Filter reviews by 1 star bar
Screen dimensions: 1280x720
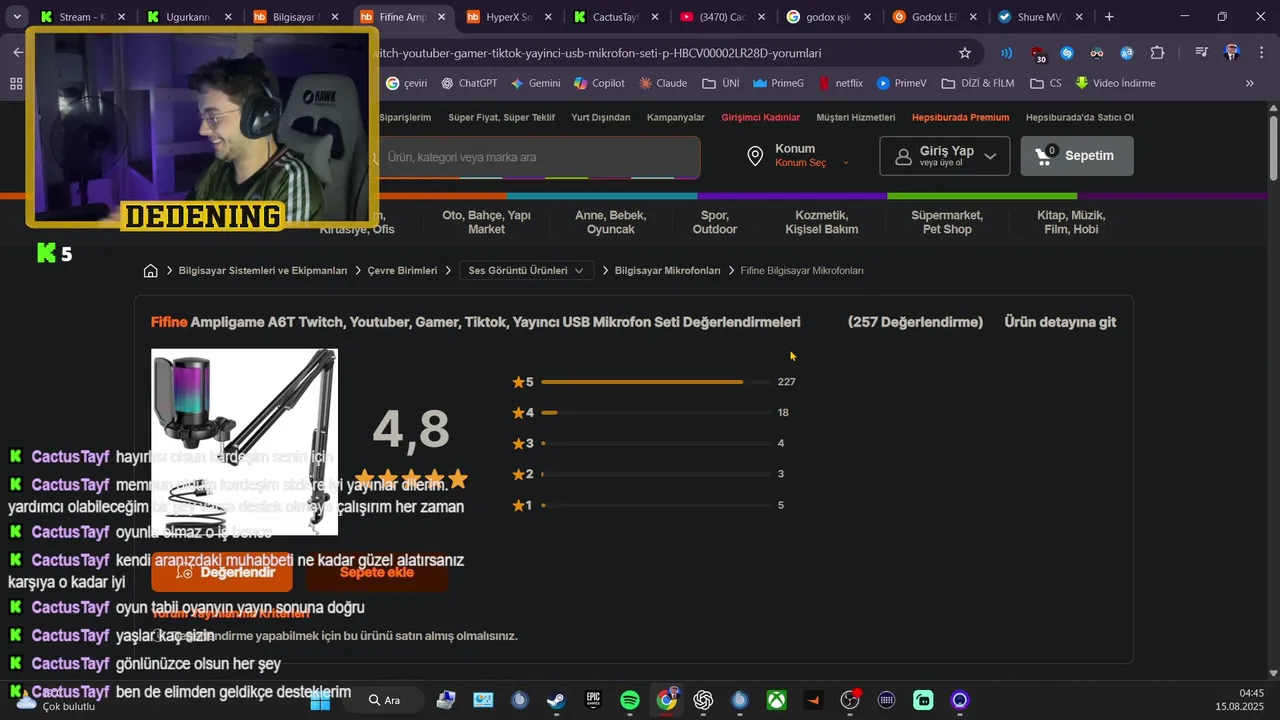pyautogui.click(x=654, y=506)
